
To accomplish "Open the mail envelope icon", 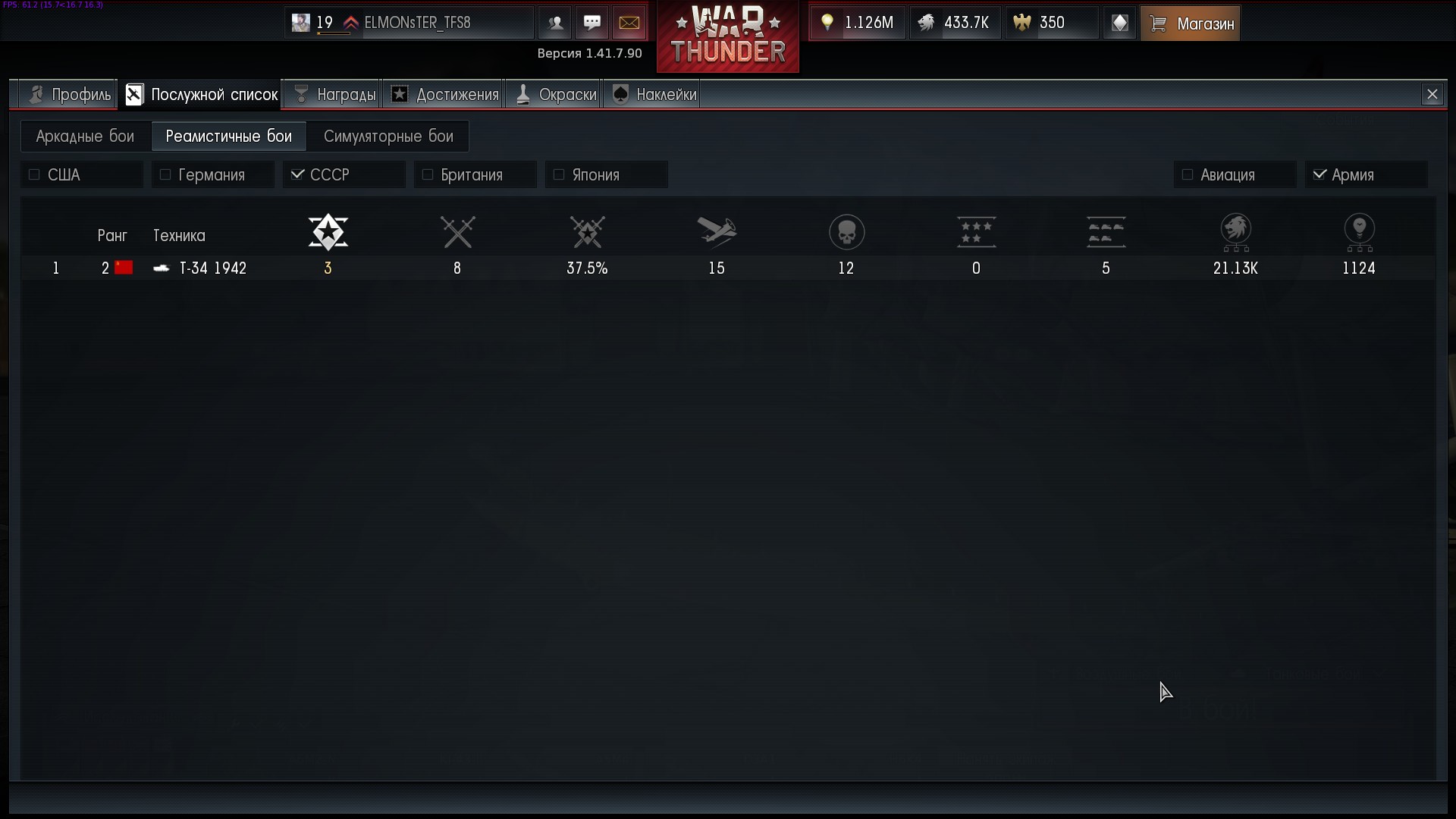I will 629,23.
